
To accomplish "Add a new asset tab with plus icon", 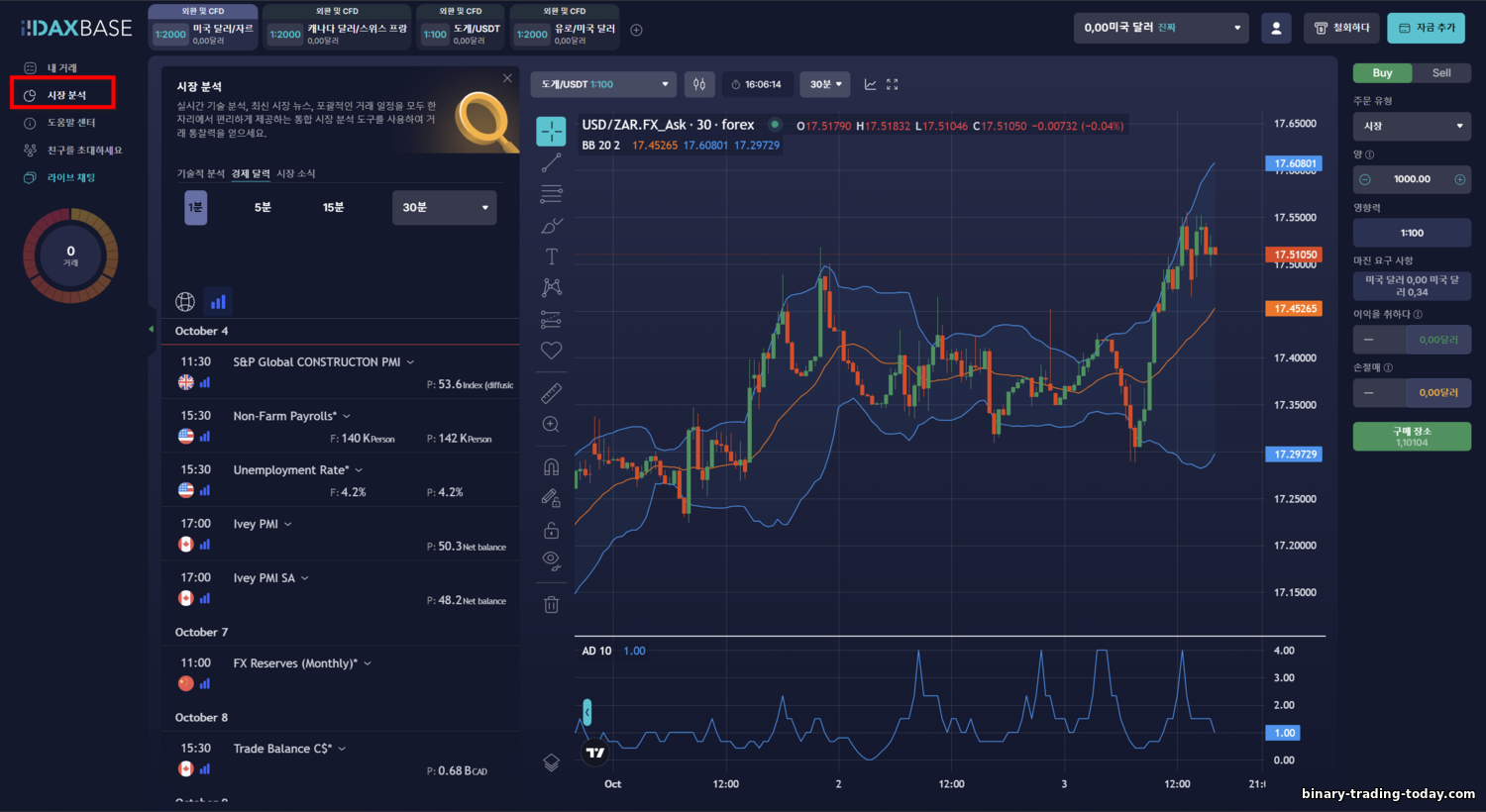I will point(636,30).
